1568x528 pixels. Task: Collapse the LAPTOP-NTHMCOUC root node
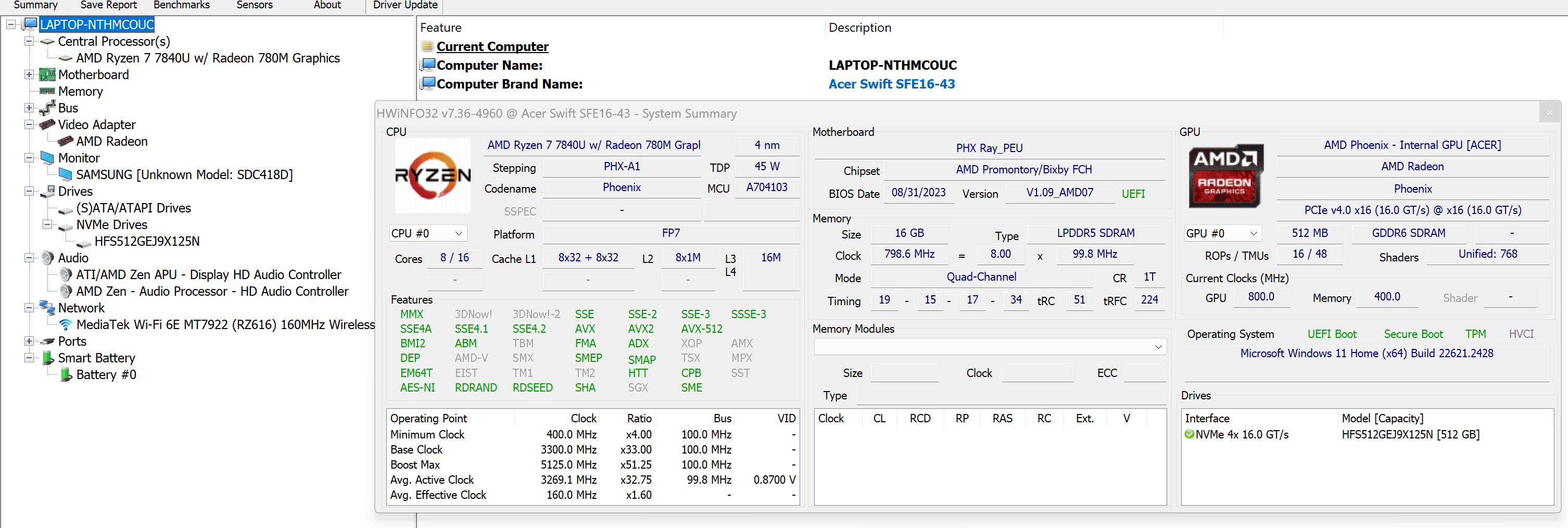coord(11,24)
